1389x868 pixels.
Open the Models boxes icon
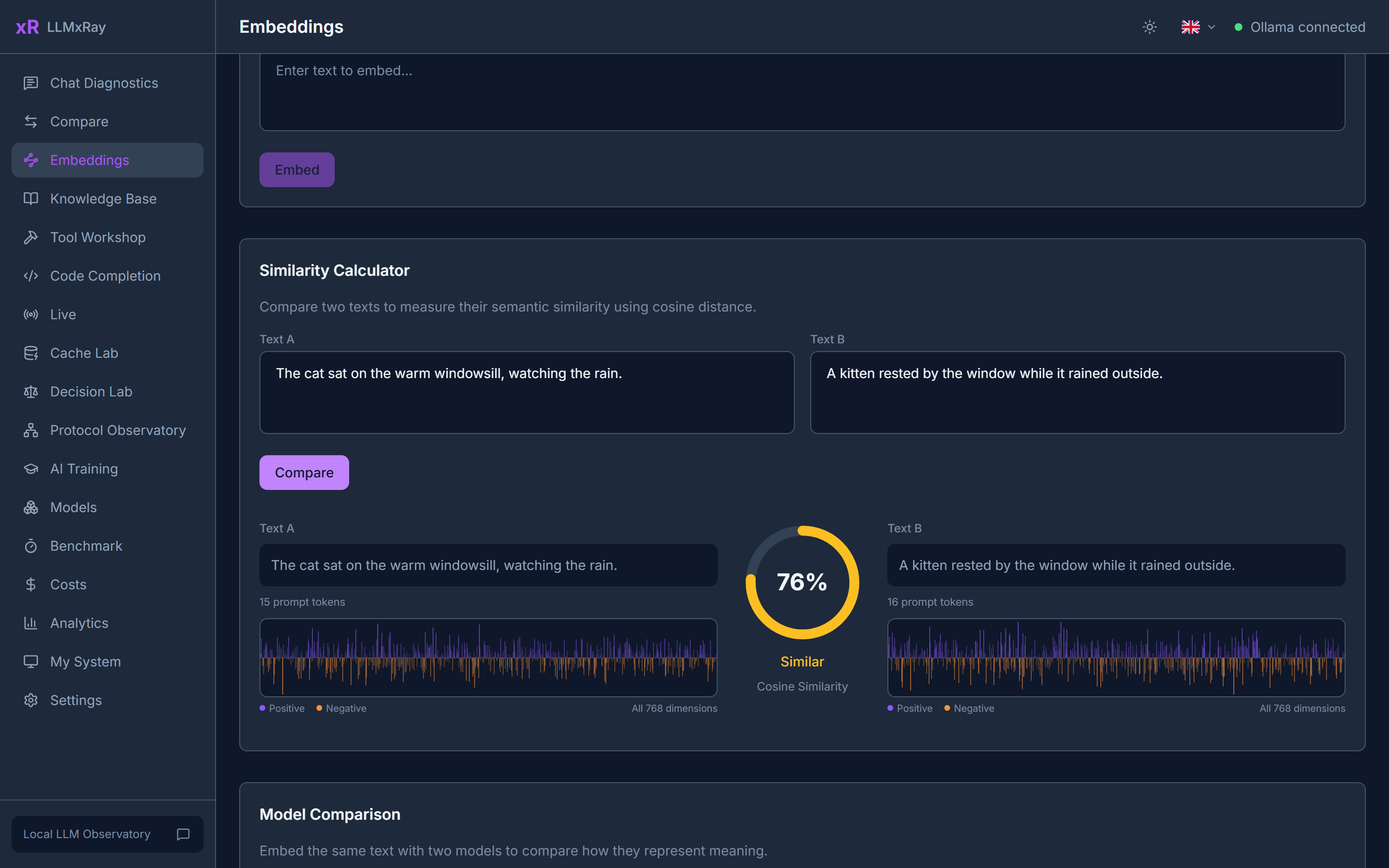(x=30, y=507)
